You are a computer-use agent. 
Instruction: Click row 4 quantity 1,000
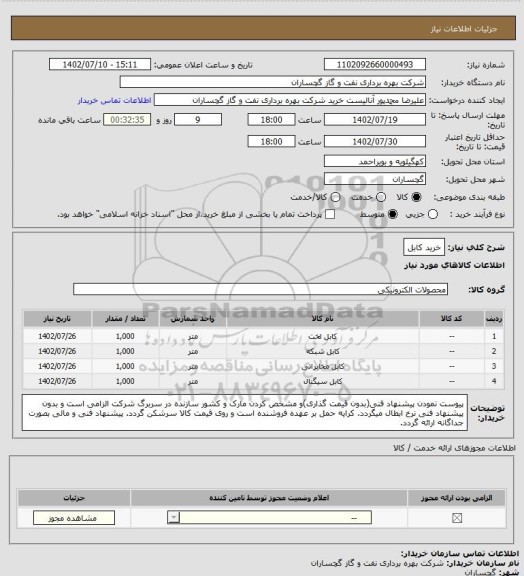point(125,382)
